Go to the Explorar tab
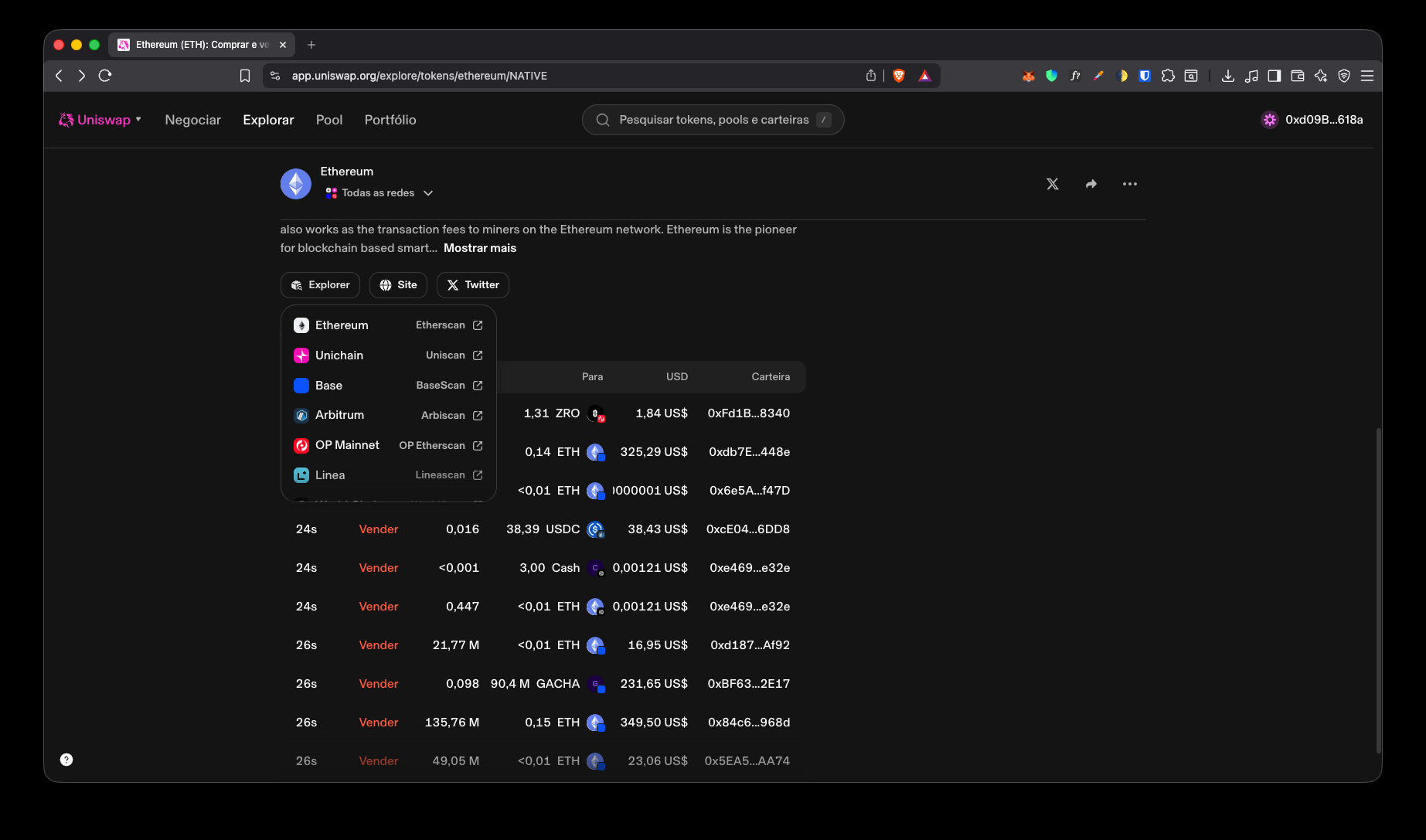 click(268, 120)
